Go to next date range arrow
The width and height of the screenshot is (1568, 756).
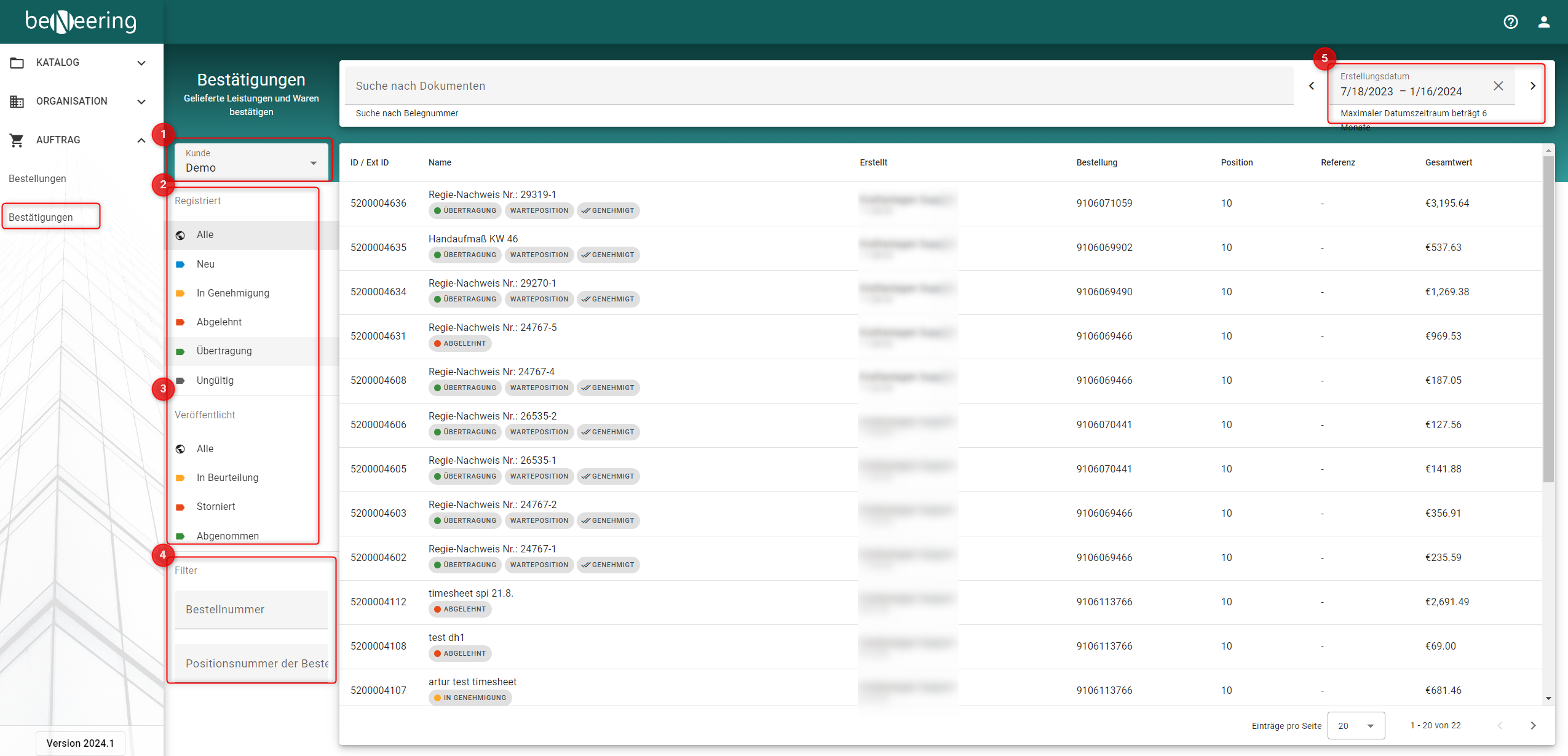pyautogui.click(x=1532, y=86)
